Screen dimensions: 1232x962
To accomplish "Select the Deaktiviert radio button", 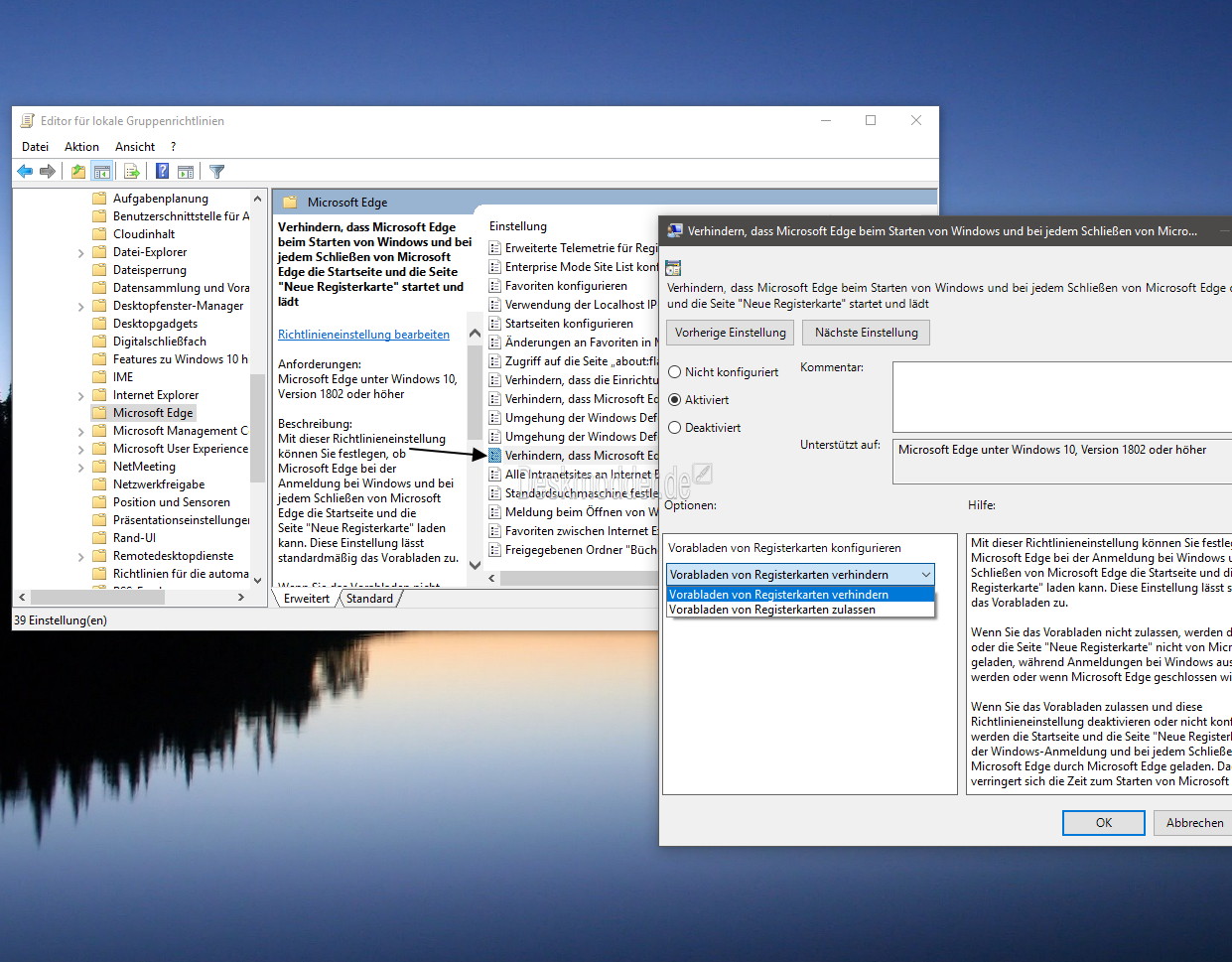I will (x=675, y=428).
